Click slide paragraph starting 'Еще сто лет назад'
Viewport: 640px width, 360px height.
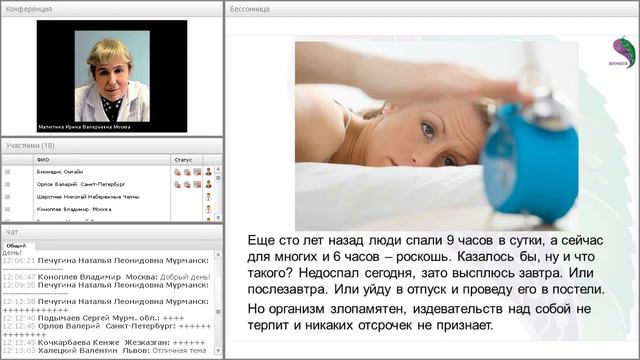tap(426, 264)
